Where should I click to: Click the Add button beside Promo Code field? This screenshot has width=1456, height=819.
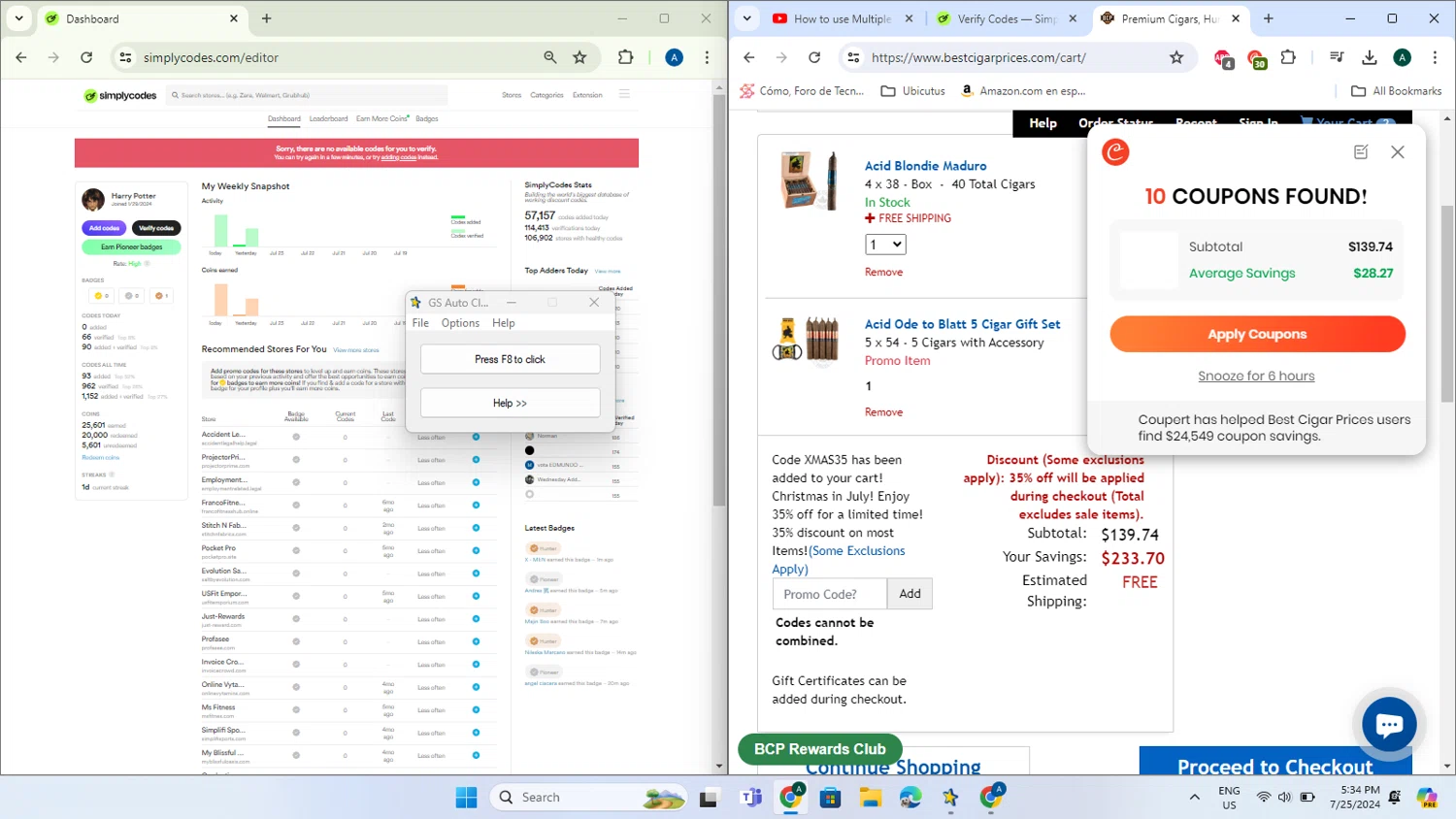(x=910, y=594)
